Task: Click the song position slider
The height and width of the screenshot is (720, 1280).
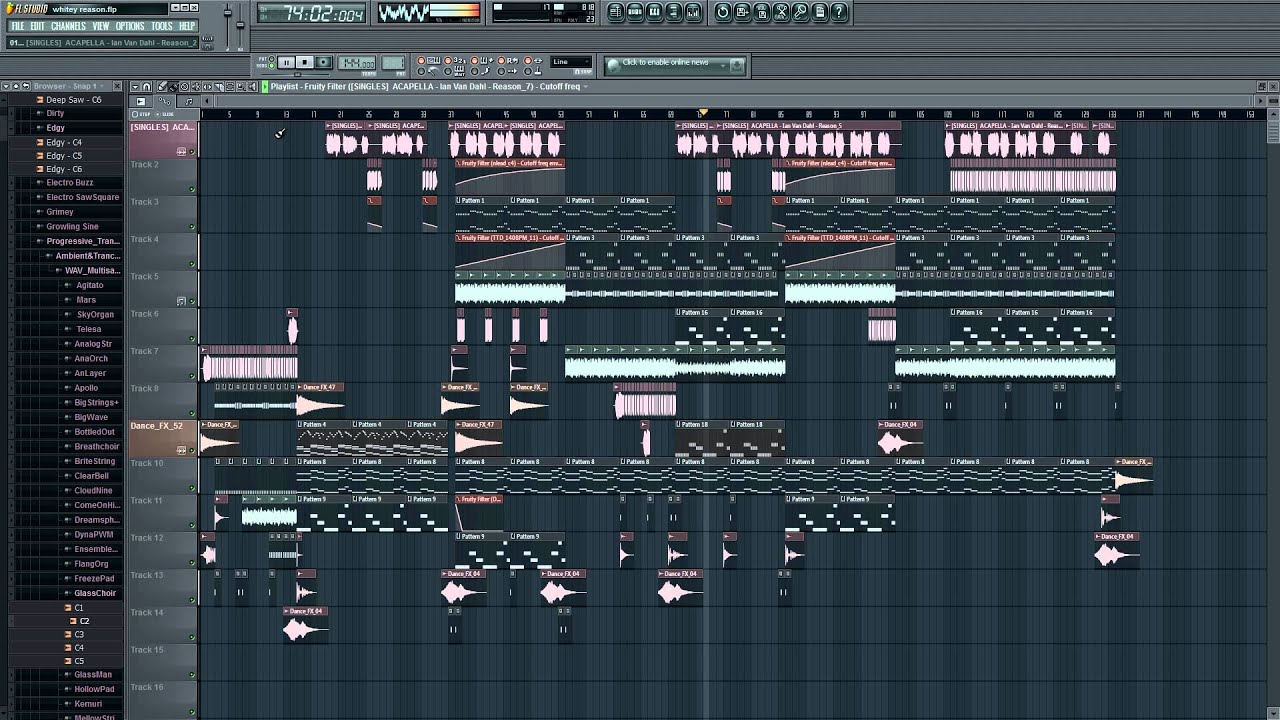Action: coord(296,74)
